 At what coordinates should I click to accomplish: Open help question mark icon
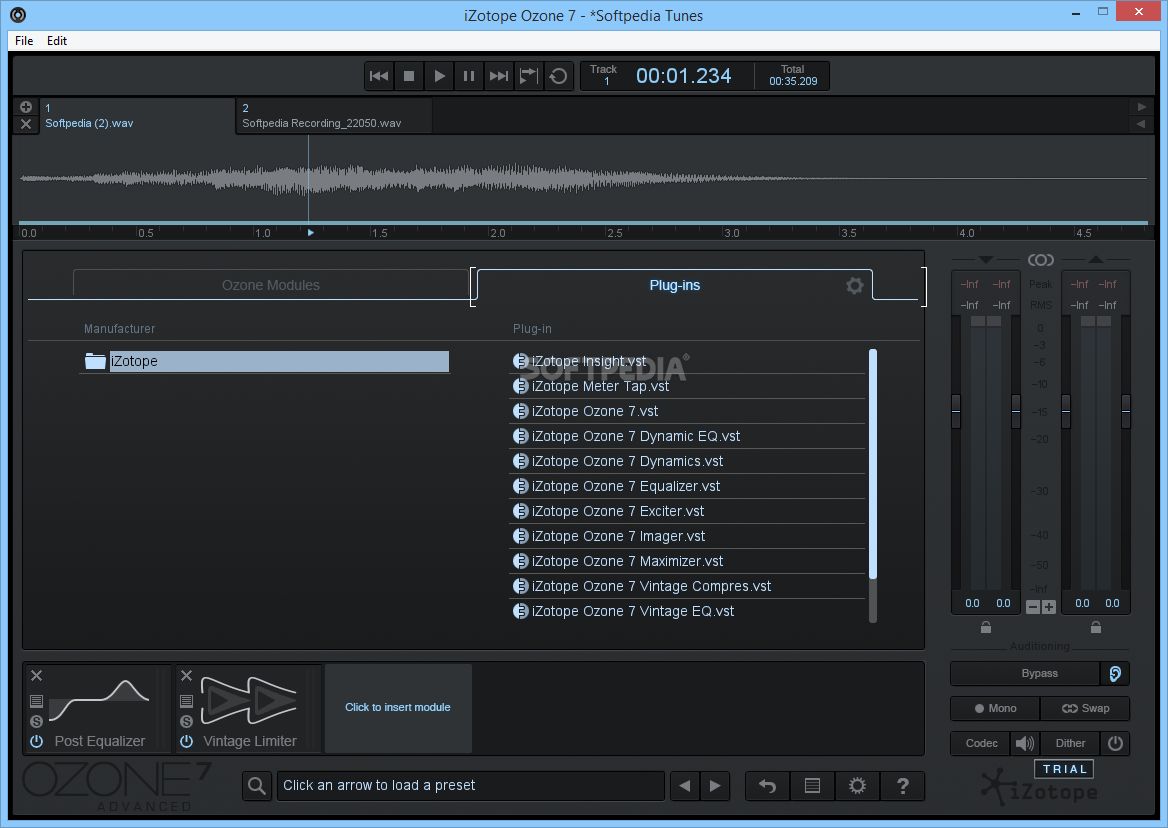tap(902, 786)
